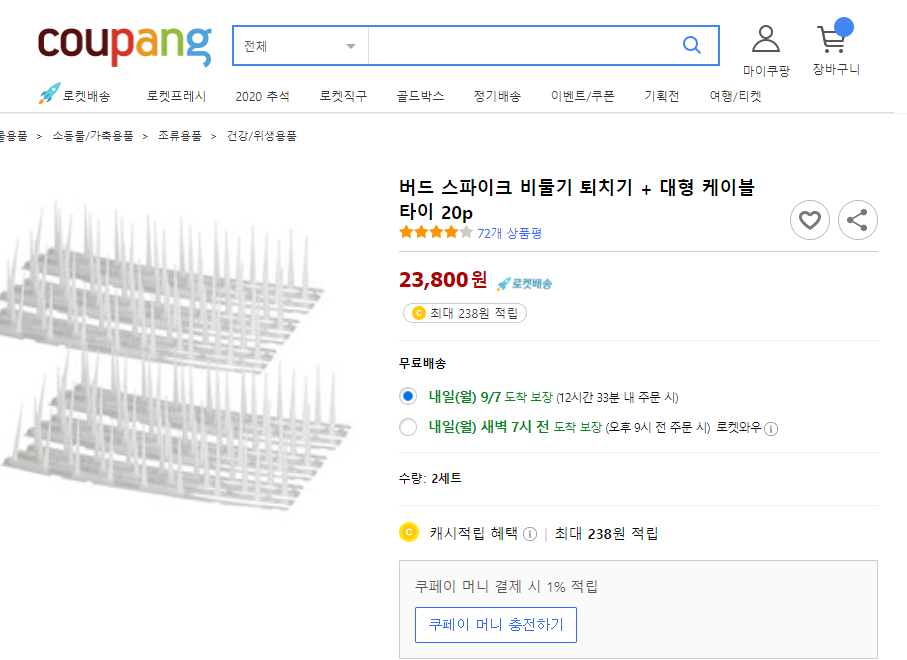Click the share icon button
907x660 pixels.
857,220
